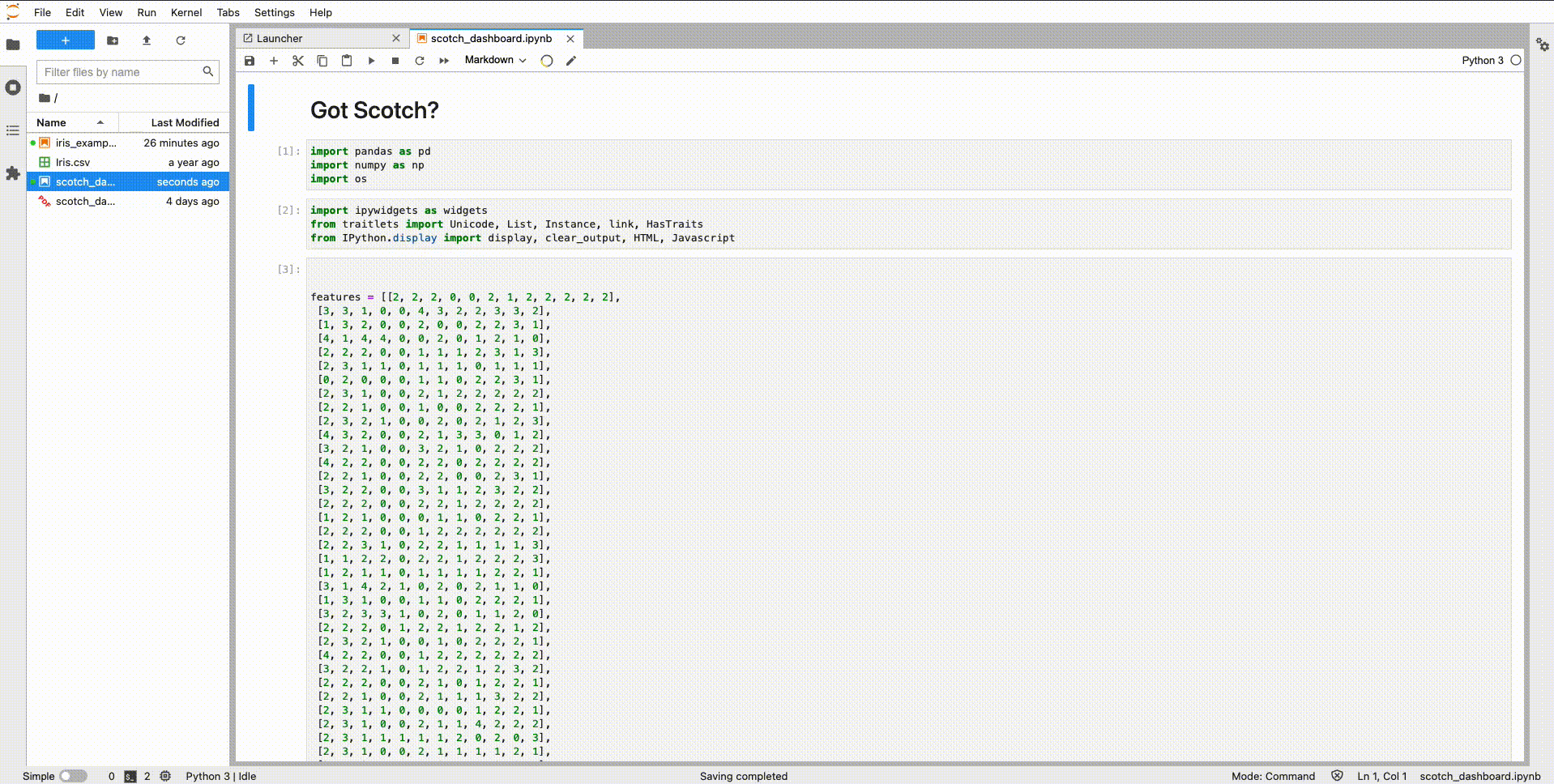Copy the selected cell
Screen dimensions: 1554x784
(x=322, y=61)
